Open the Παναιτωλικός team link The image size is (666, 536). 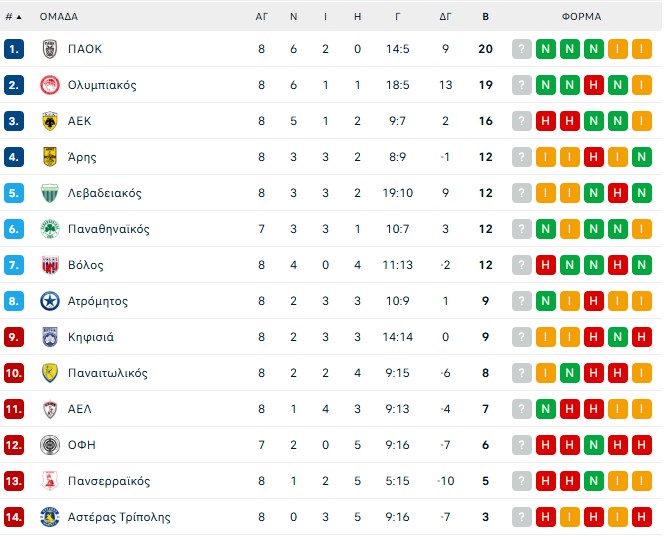pyautogui.click(x=107, y=373)
